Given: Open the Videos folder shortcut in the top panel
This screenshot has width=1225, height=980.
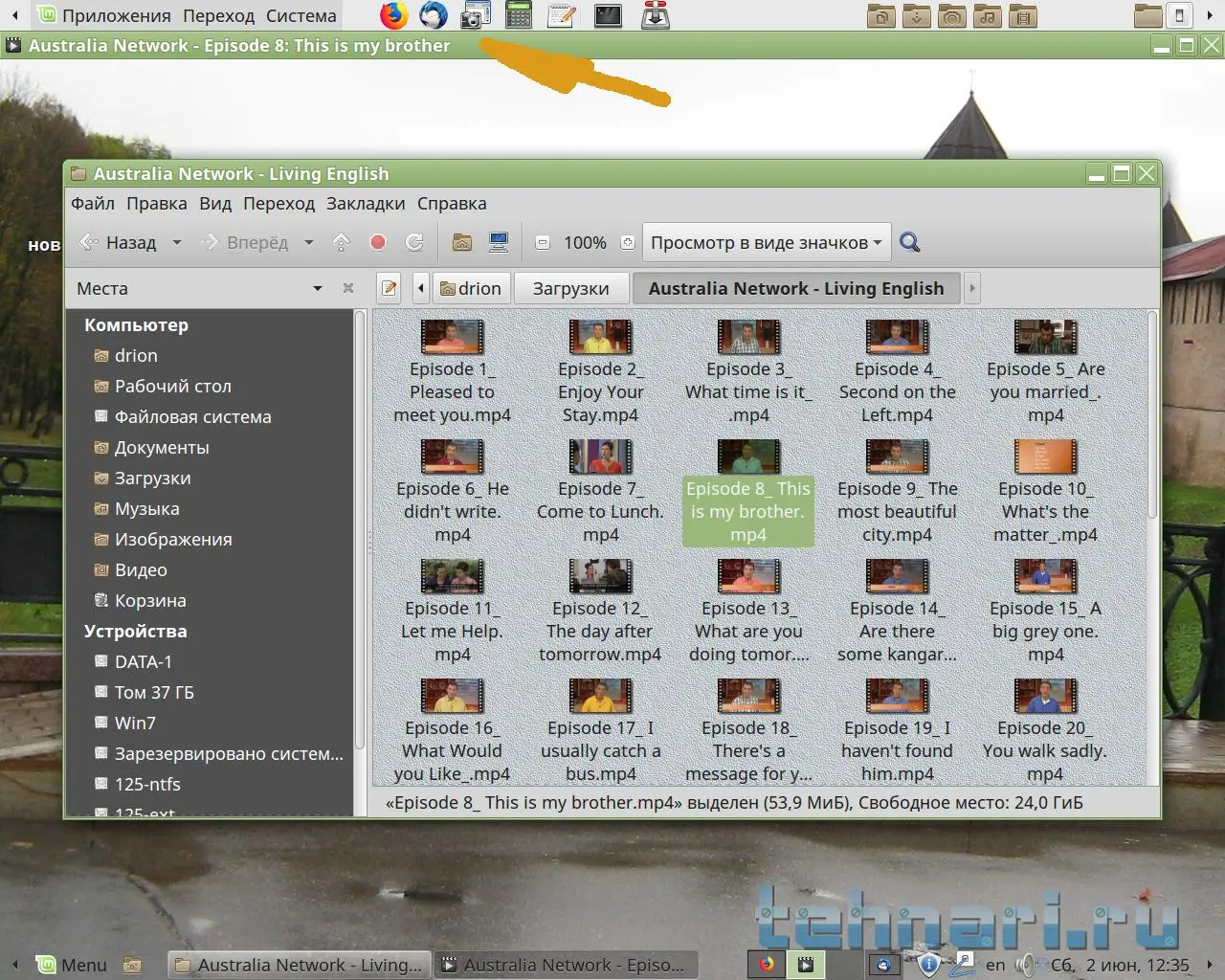Looking at the screenshot, I should click(x=1023, y=16).
